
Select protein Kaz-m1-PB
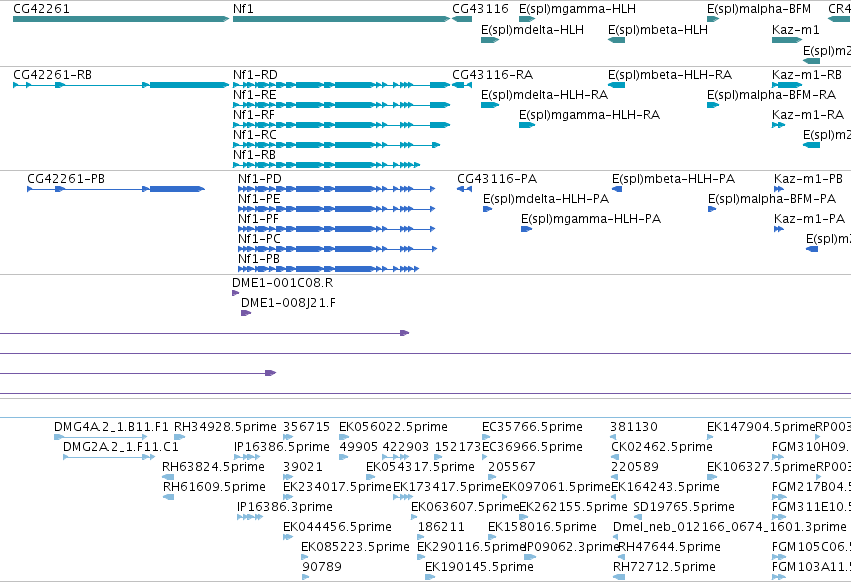[779, 189]
